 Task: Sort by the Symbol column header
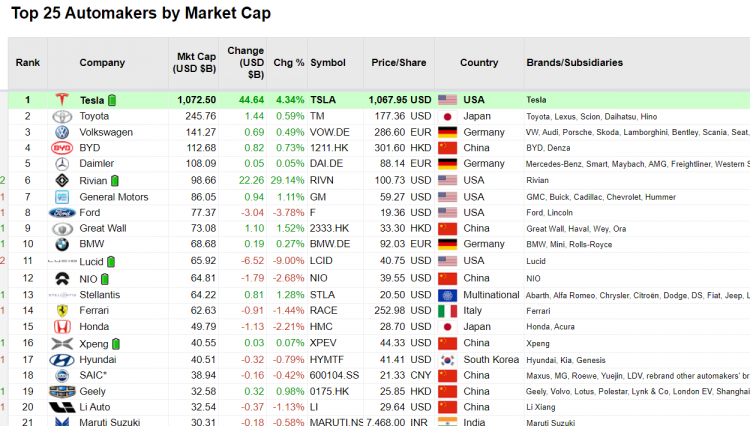pos(328,63)
